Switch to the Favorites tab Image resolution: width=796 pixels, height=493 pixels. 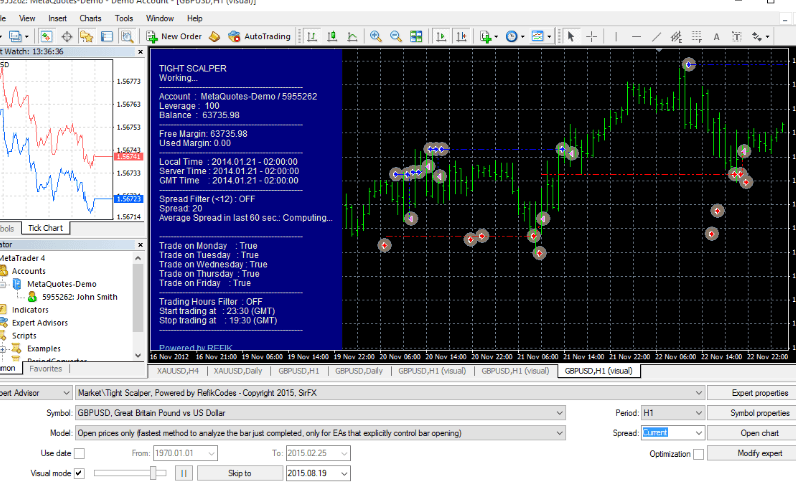[x=46, y=369]
